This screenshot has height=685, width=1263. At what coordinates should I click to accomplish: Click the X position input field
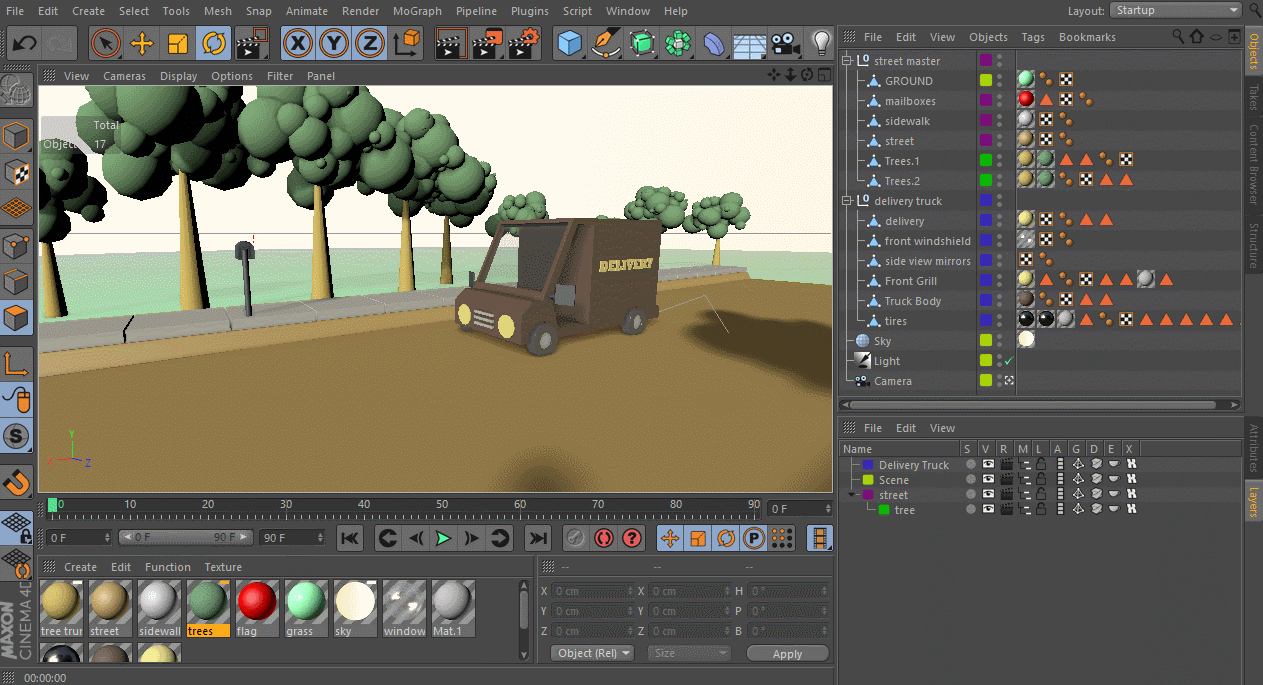click(x=592, y=591)
